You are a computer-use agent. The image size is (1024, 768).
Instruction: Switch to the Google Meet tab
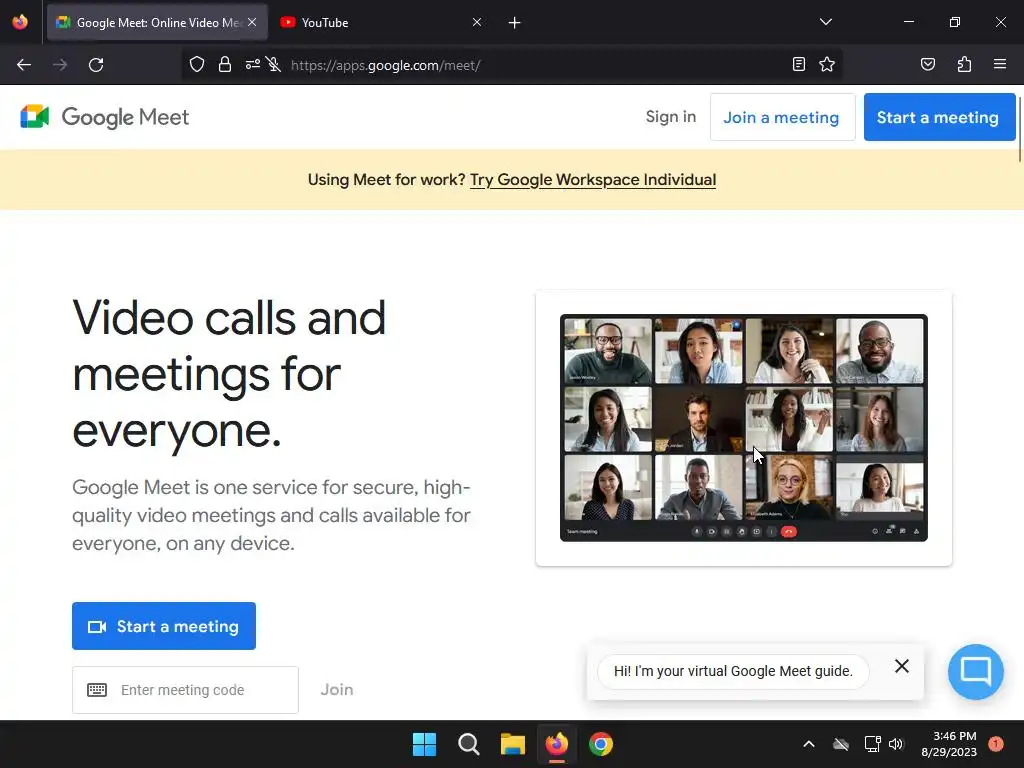click(157, 22)
